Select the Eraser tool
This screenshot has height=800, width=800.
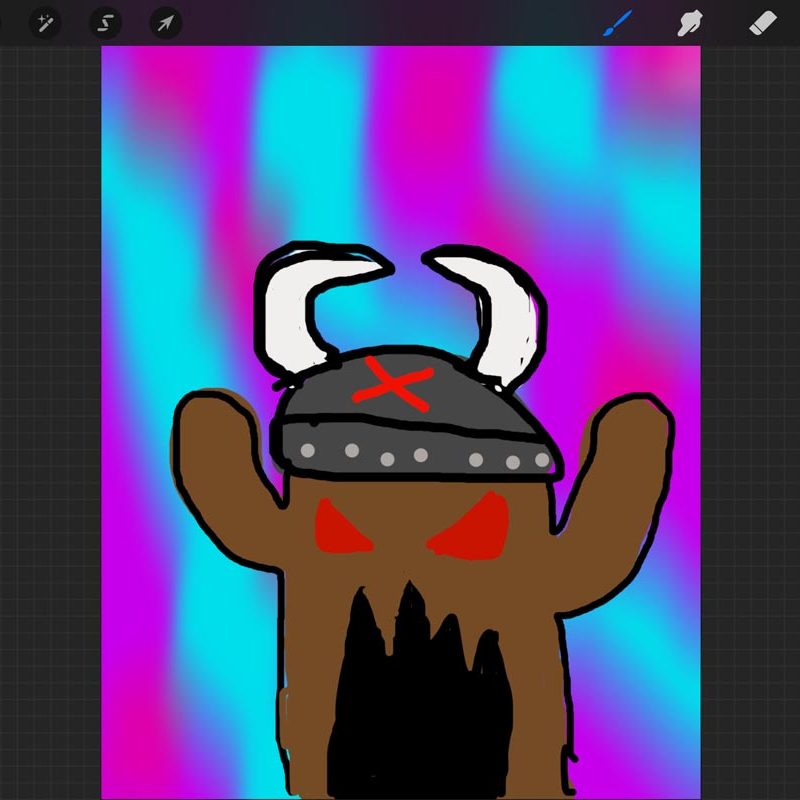(763, 23)
